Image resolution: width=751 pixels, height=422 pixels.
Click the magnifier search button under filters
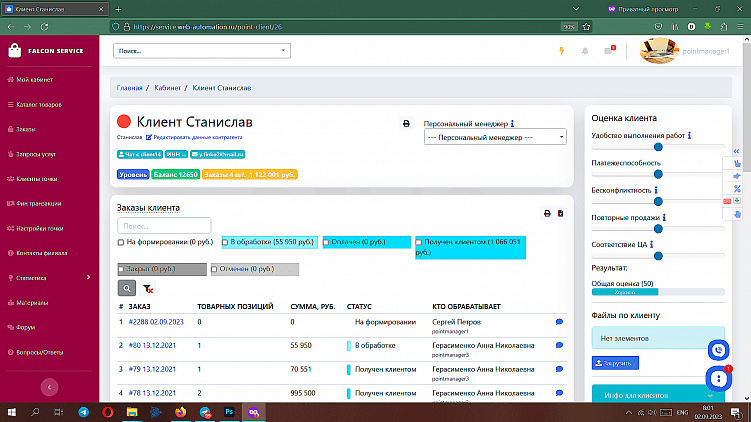pyautogui.click(x=126, y=288)
